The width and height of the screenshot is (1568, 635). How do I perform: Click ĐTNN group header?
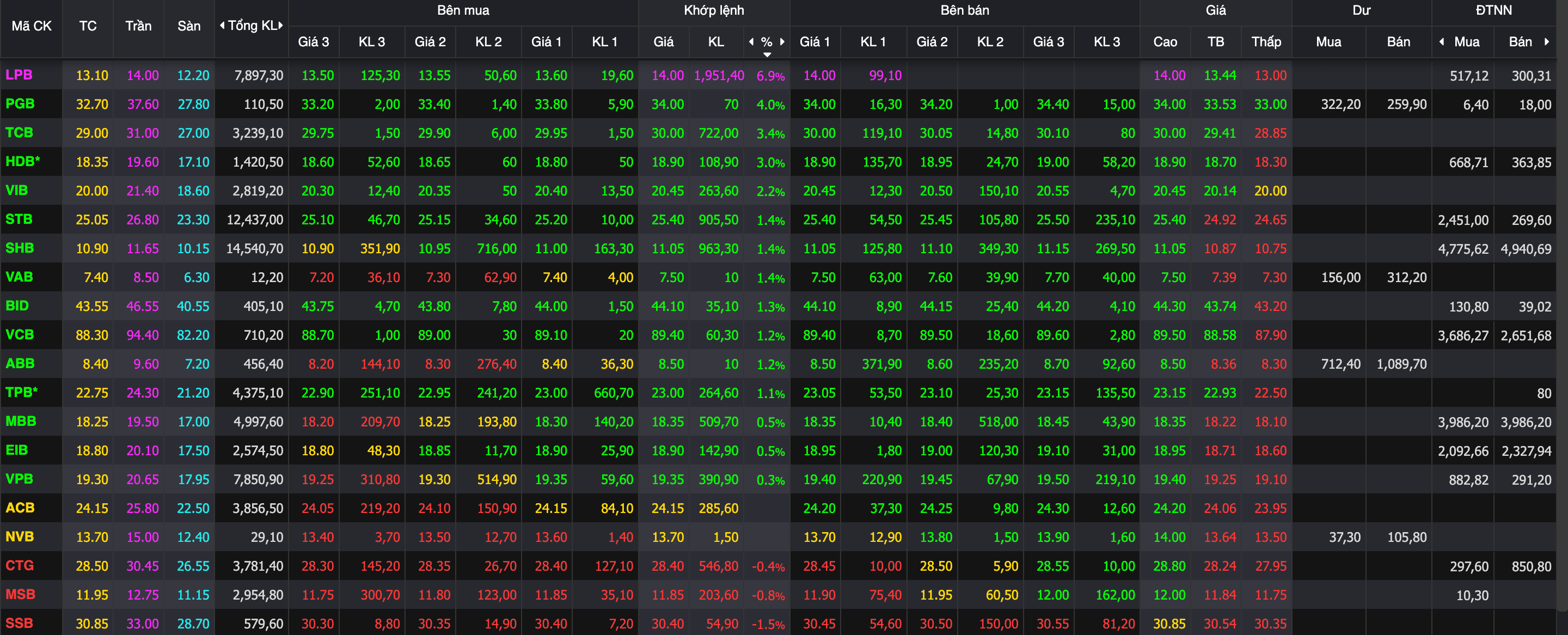tap(1494, 10)
